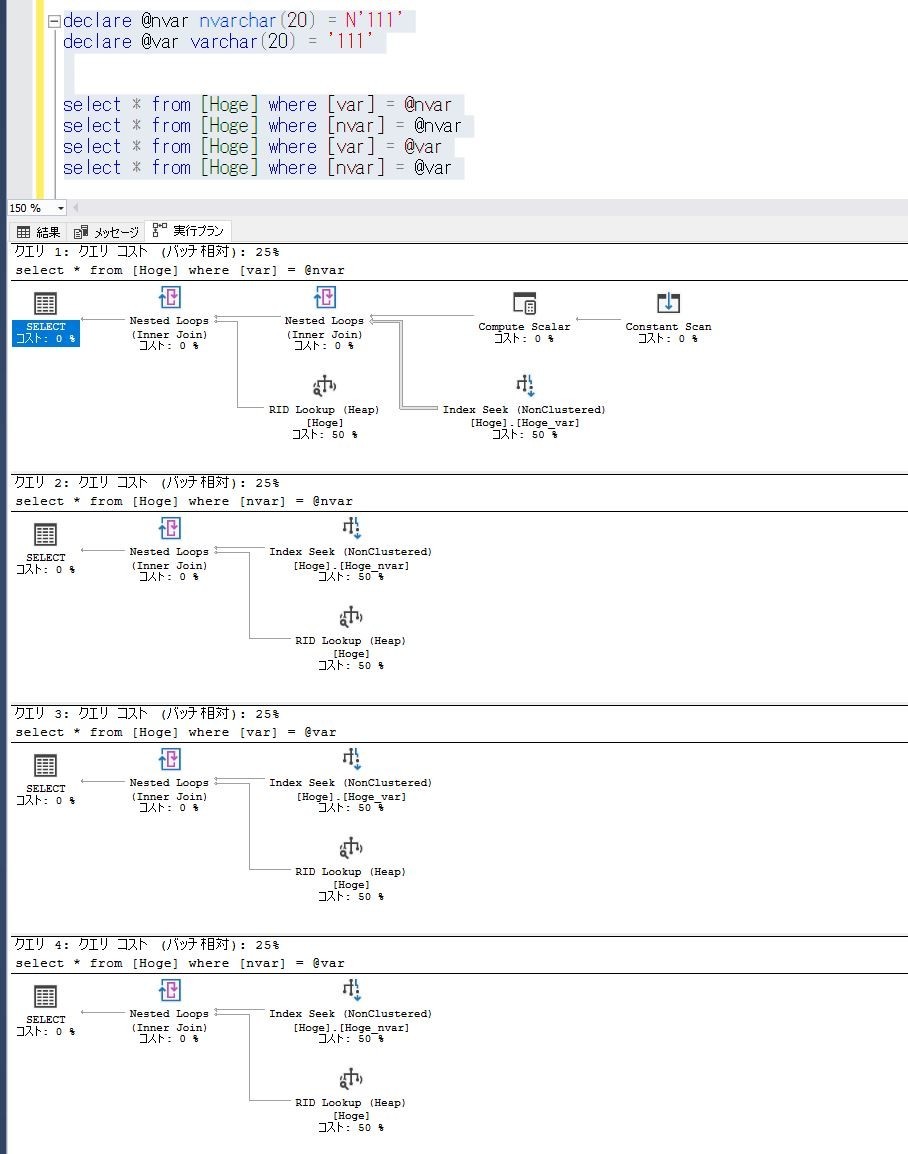This screenshot has height=1154, width=908.
Task: Open the 150 % zoom dropdown
Action: coord(60,208)
